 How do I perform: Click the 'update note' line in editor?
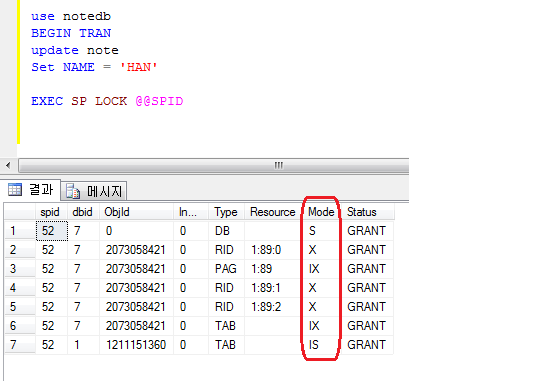click(x=75, y=50)
